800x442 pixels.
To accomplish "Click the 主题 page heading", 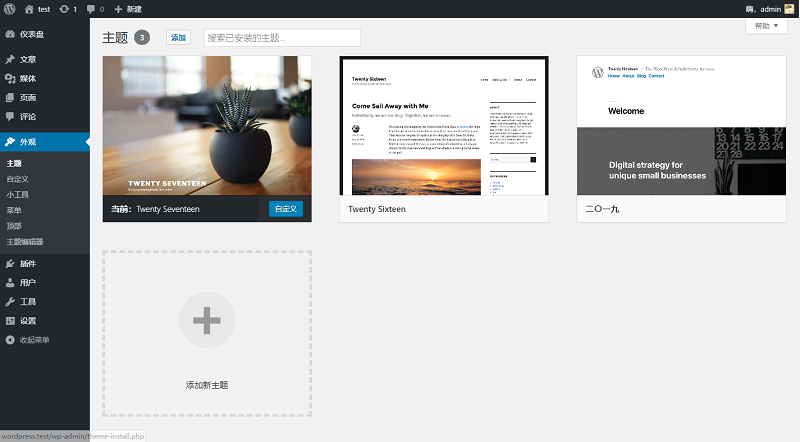I will coord(115,38).
